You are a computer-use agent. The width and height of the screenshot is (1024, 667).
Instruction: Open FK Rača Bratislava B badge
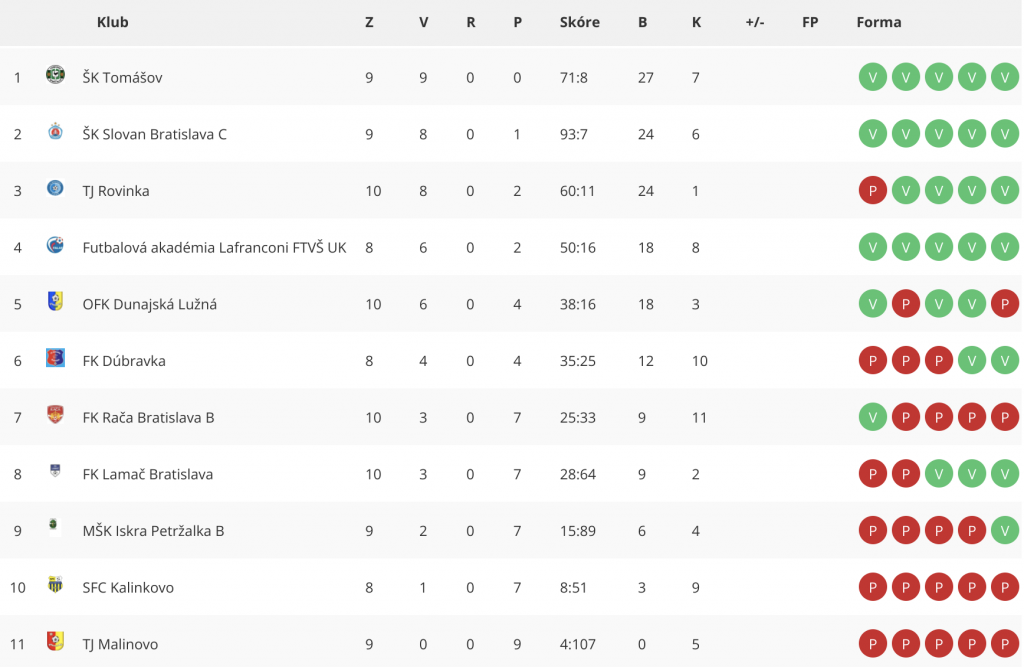coord(56,414)
